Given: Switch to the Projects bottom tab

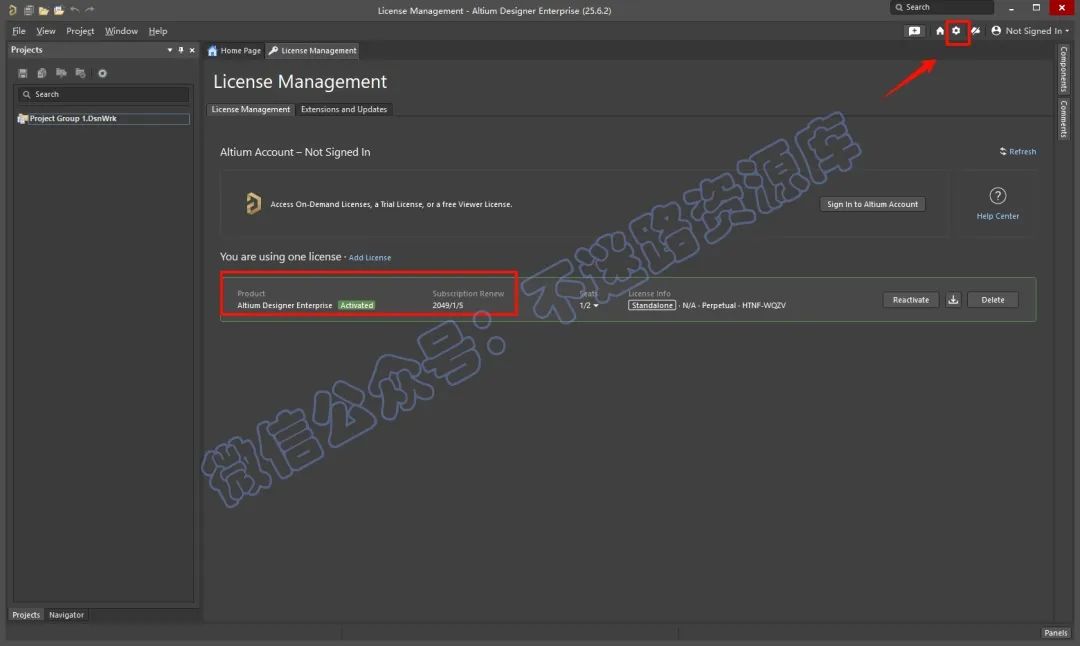Looking at the screenshot, I should click(26, 614).
